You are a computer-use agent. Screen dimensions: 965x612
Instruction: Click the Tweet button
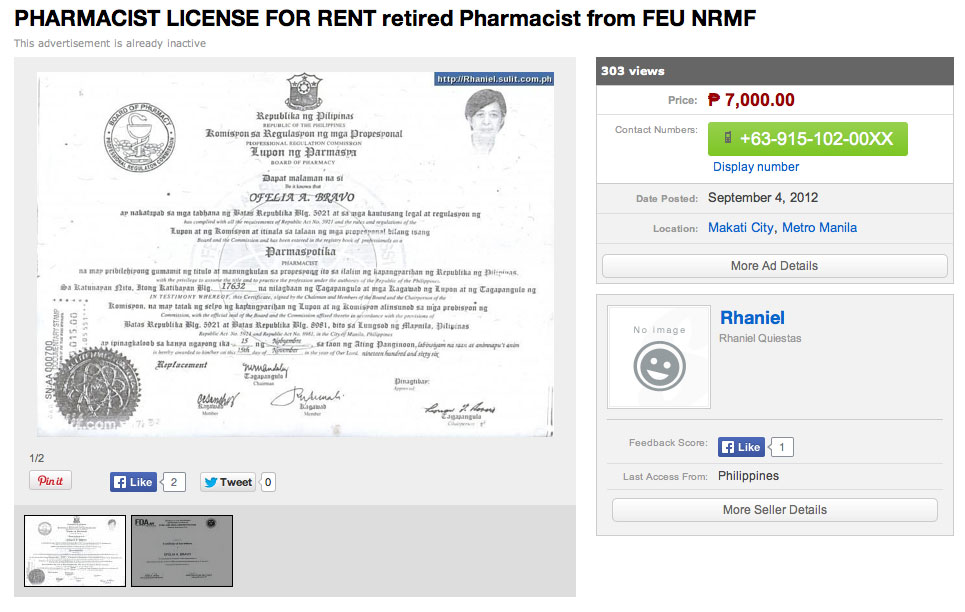pos(227,482)
